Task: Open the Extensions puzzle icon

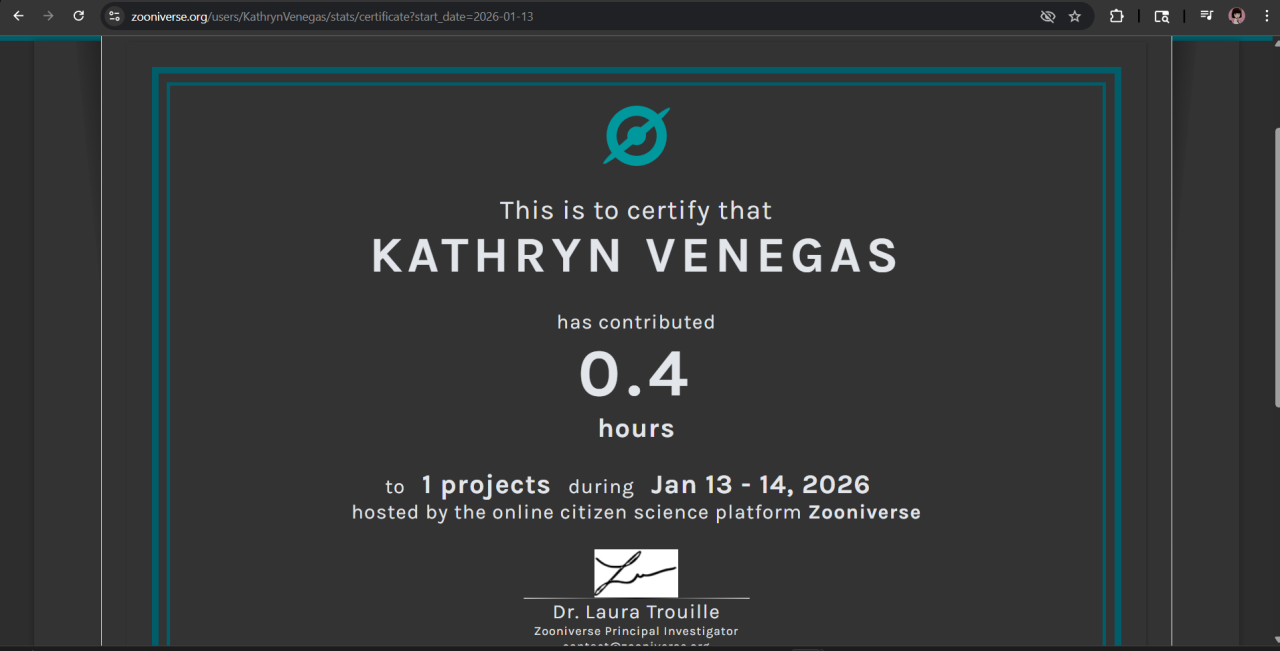Action: 1116,16
